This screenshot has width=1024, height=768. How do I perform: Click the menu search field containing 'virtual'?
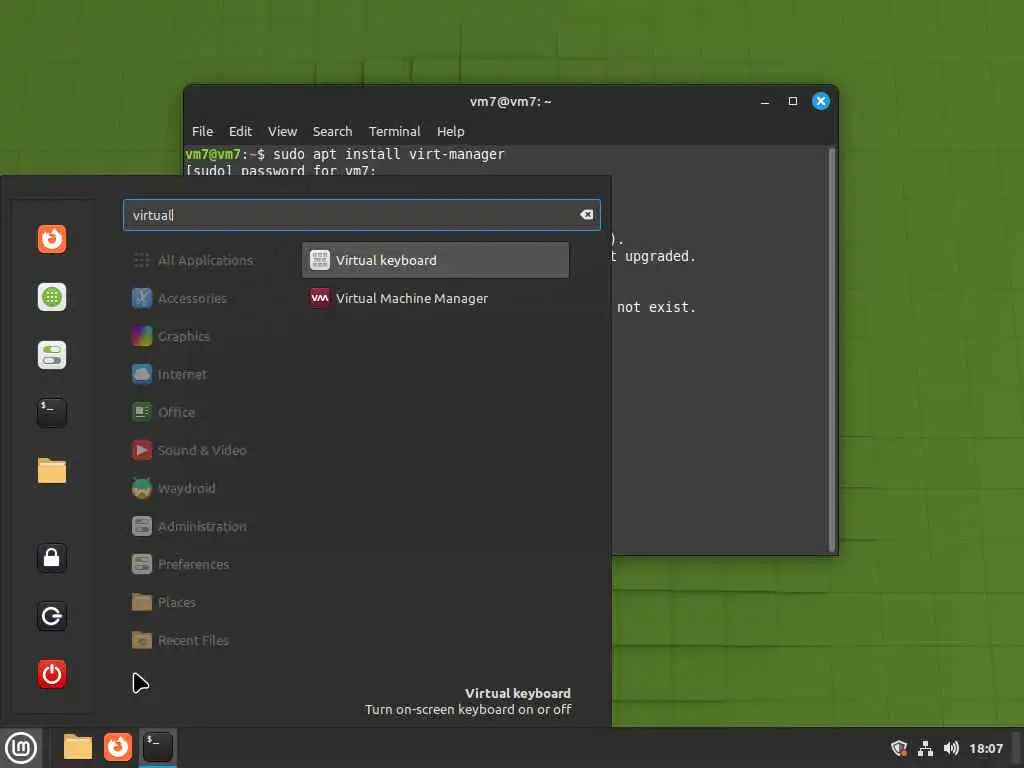[361, 215]
